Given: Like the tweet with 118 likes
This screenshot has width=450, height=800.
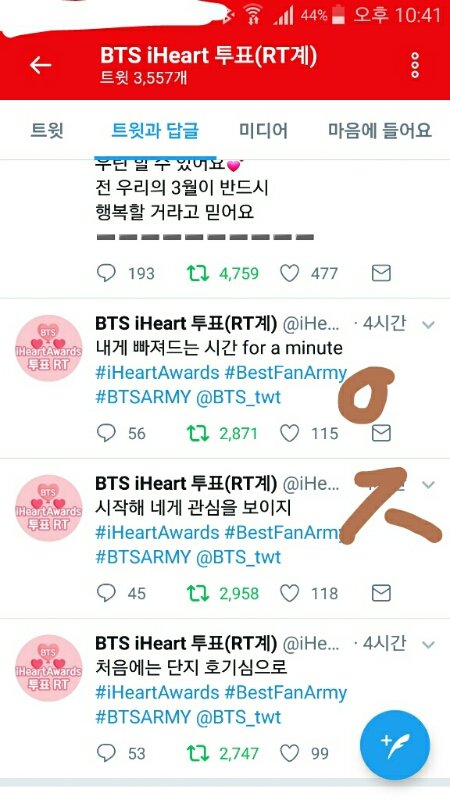Looking at the screenshot, I should click(x=289, y=593).
